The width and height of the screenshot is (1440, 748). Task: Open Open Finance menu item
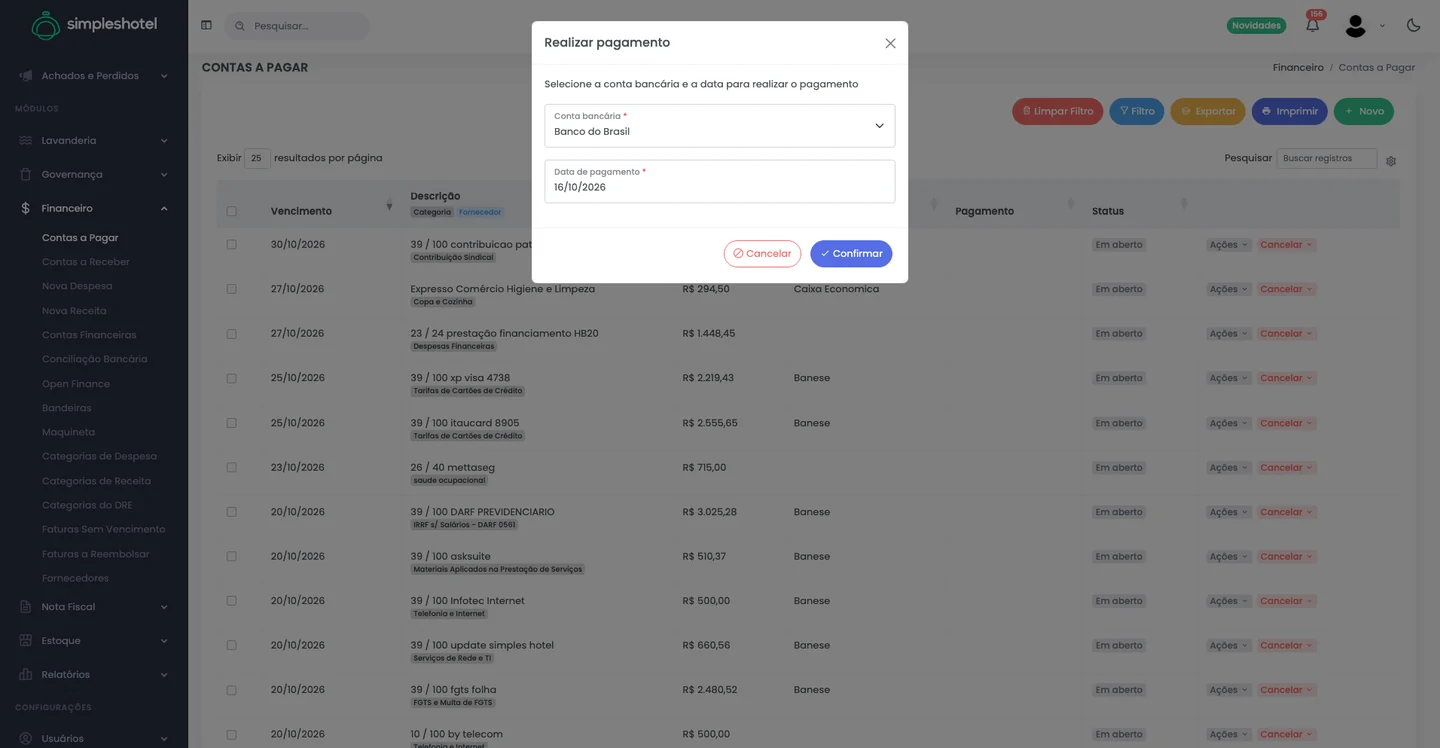pos(76,384)
